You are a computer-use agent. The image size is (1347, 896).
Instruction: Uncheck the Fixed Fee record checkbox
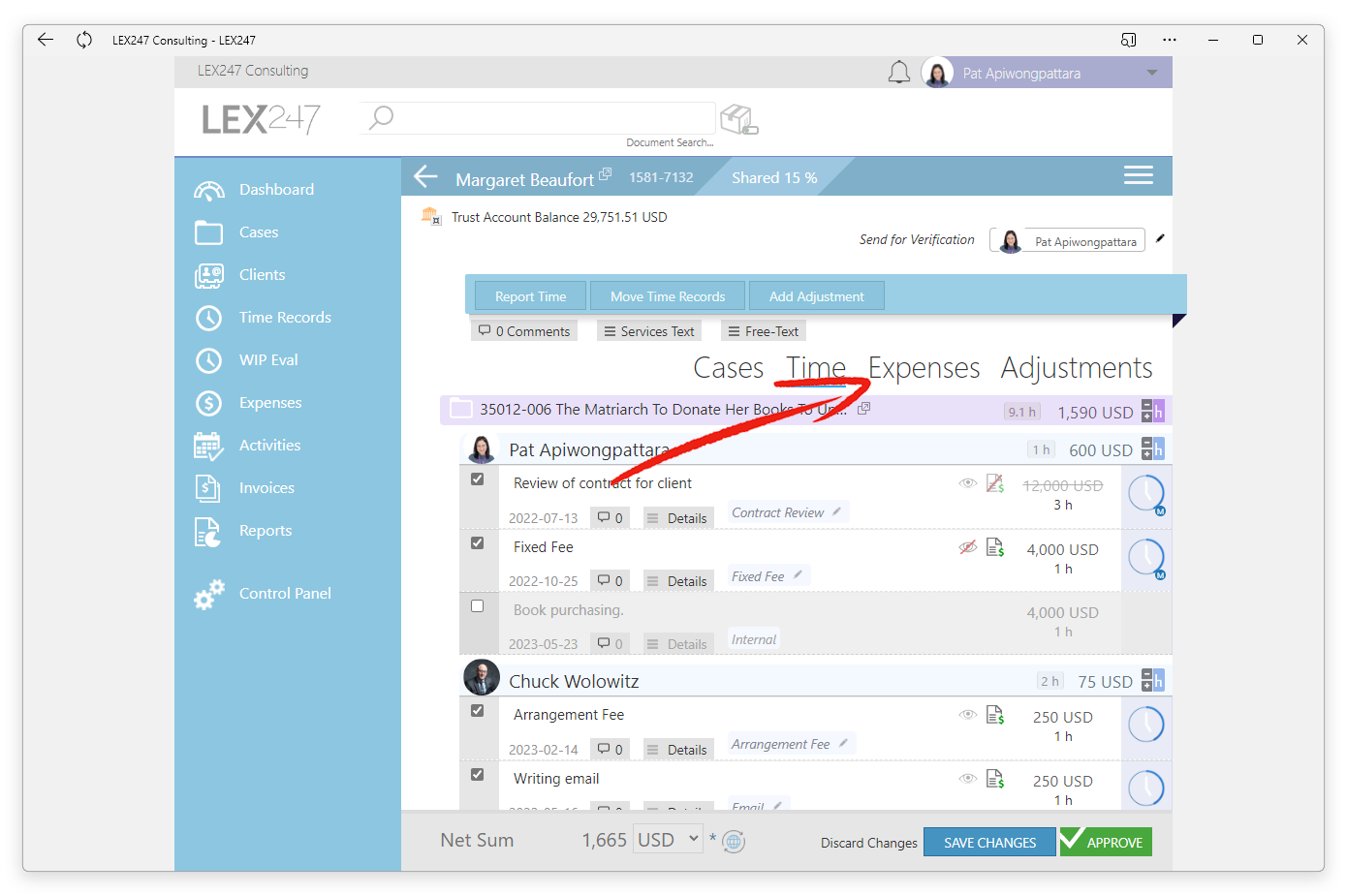[x=477, y=543]
